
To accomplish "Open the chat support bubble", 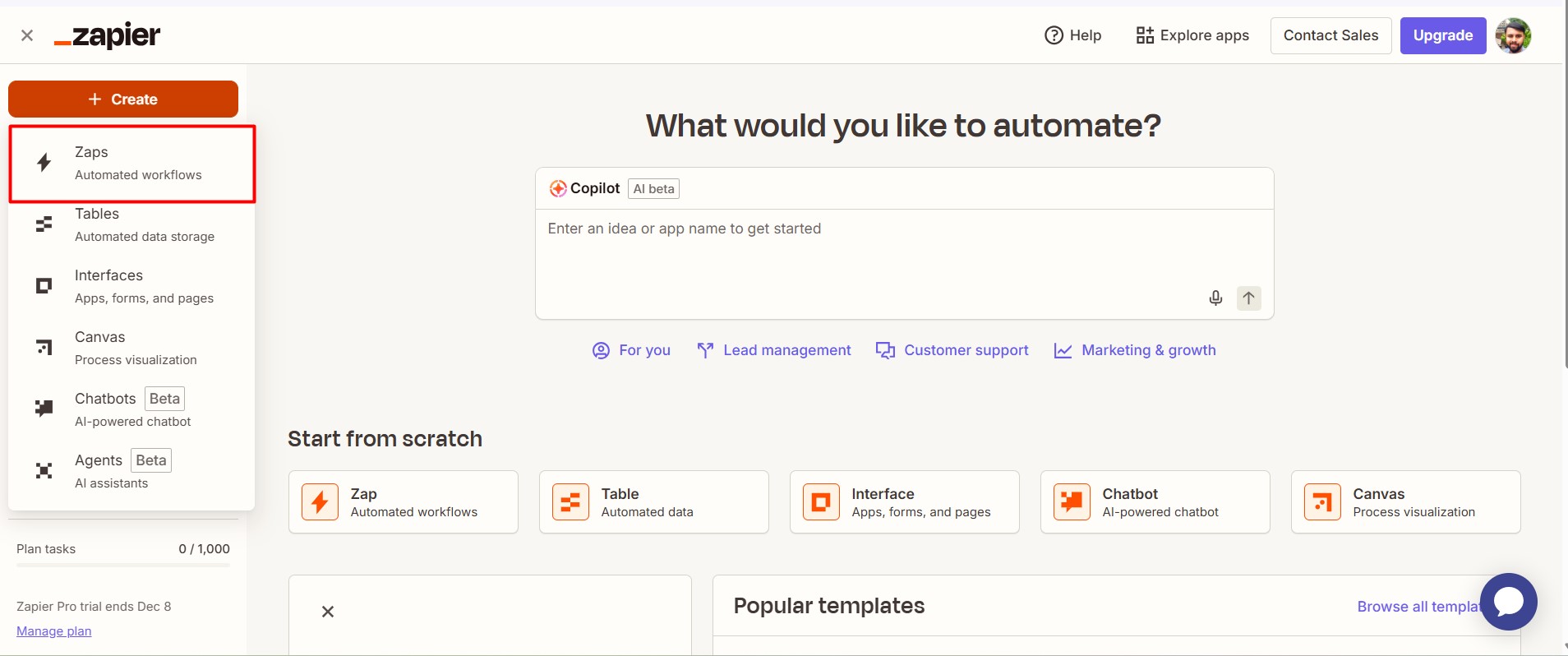I will coord(1508,602).
